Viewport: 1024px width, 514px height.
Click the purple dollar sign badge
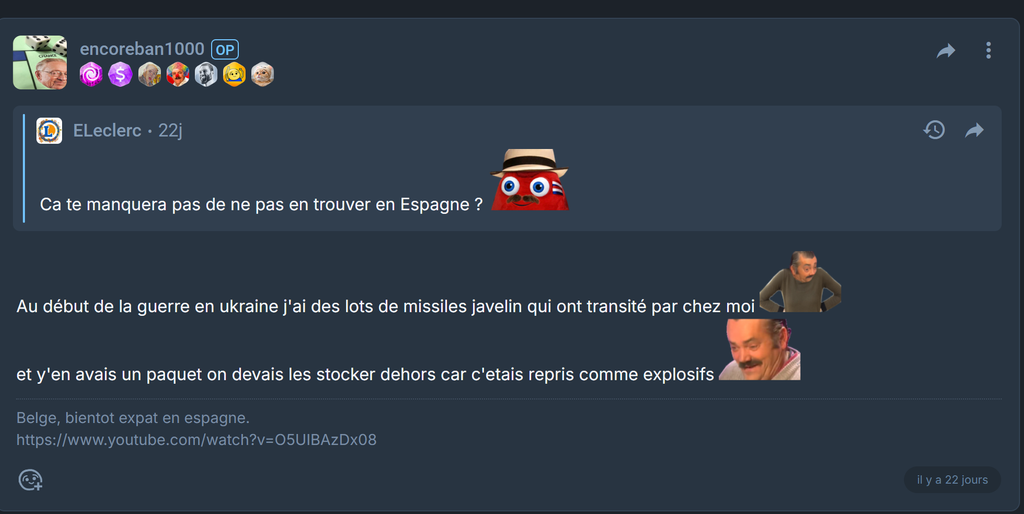[x=120, y=74]
